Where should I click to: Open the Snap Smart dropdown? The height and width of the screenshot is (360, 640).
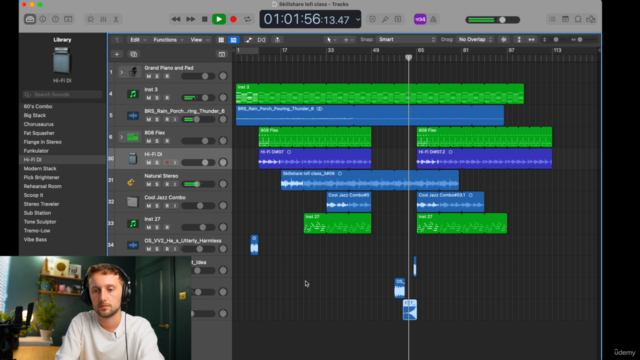tap(406, 40)
